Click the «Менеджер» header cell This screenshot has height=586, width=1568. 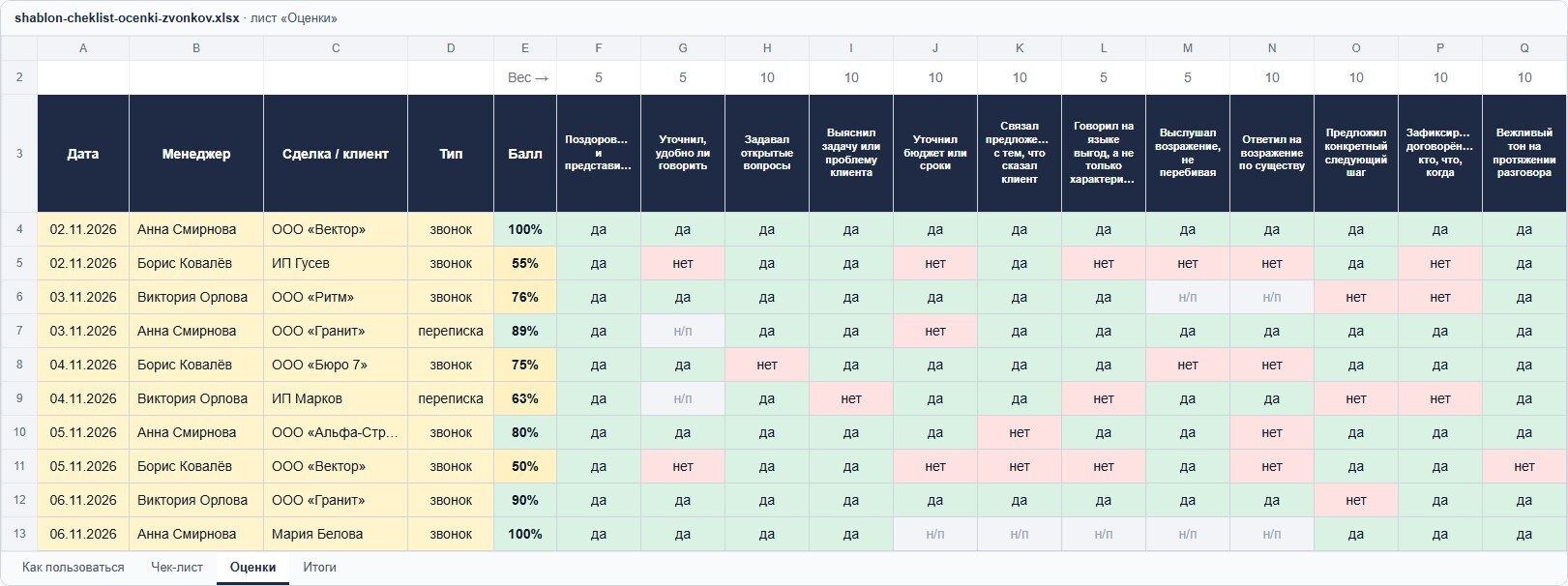196,154
